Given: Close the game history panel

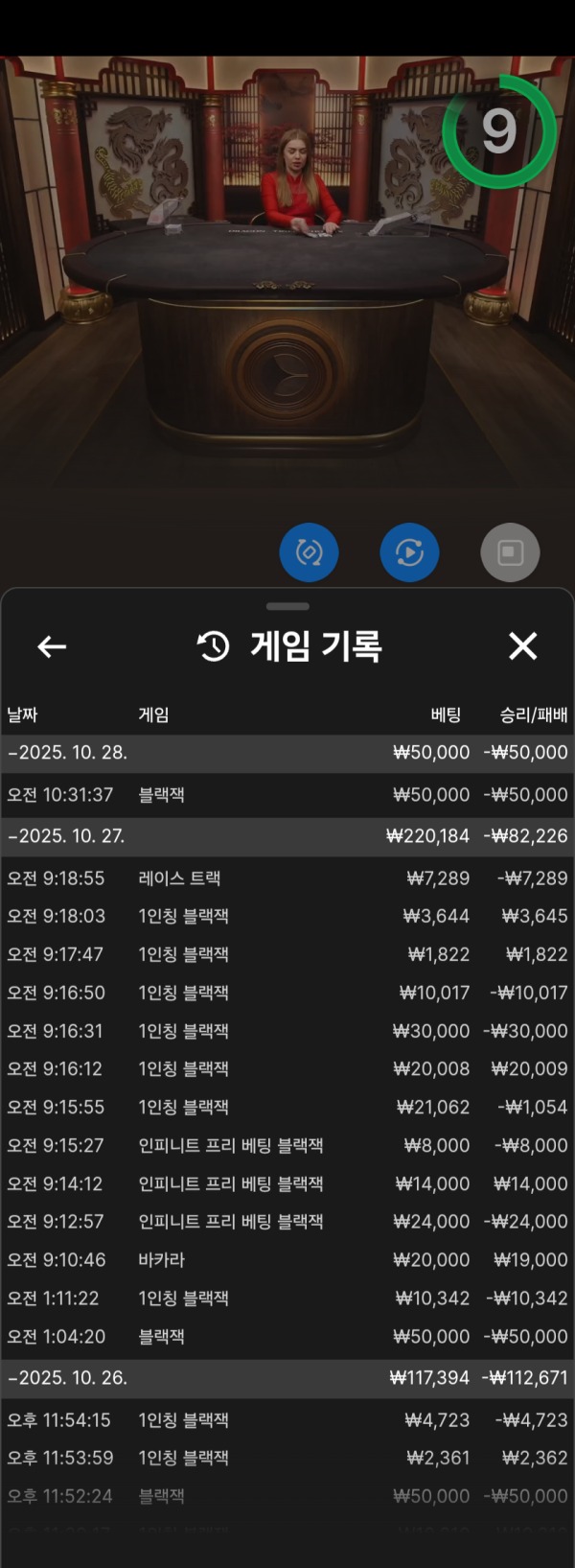Looking at the screenshot, I should coord(523,645).
